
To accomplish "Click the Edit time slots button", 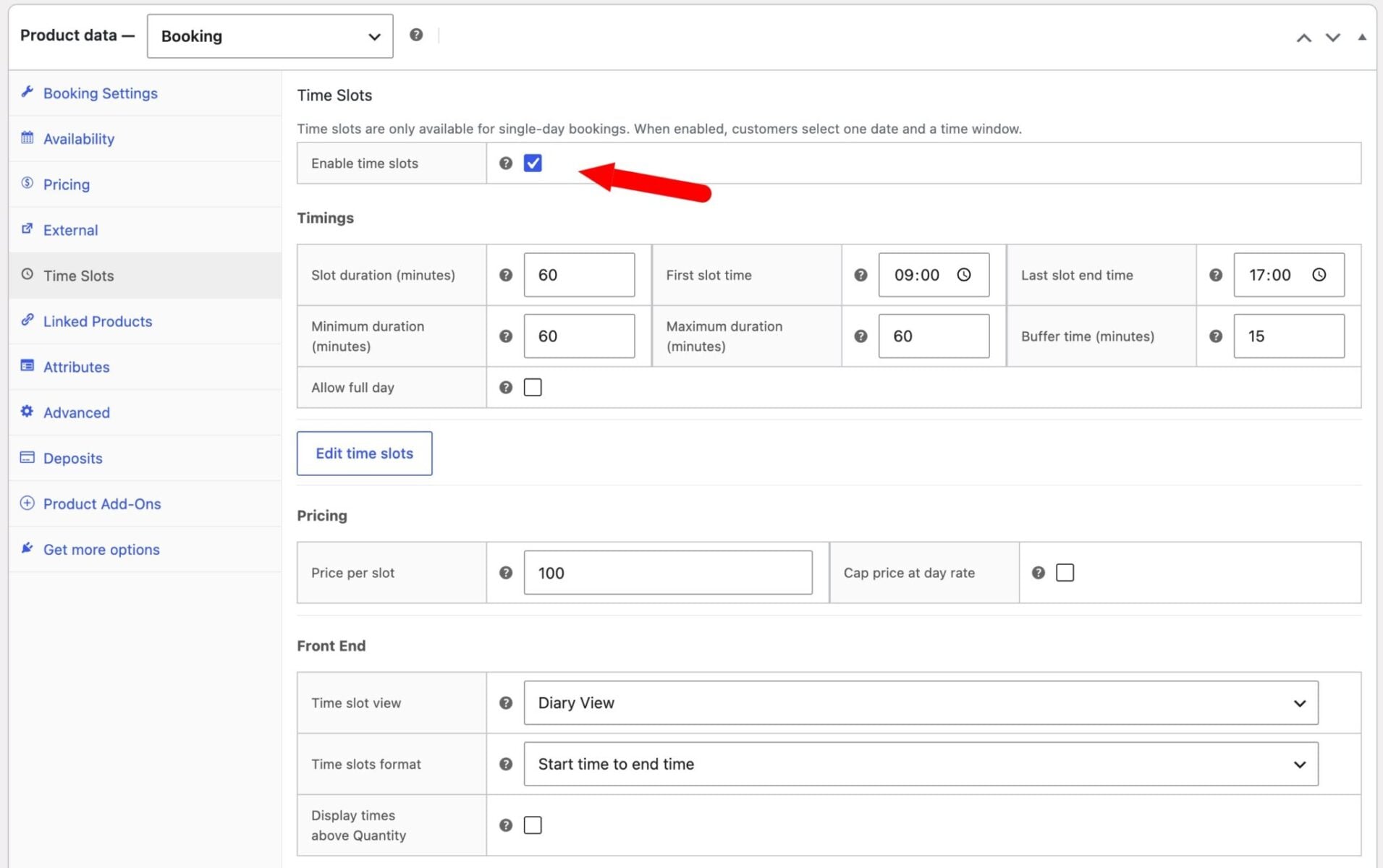I will tap(365, 454).
